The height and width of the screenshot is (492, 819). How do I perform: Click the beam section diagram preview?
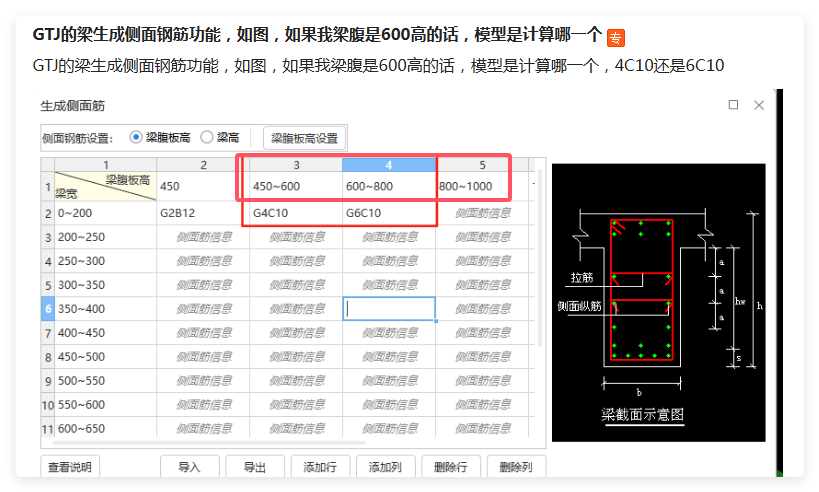tap(659, 302)
